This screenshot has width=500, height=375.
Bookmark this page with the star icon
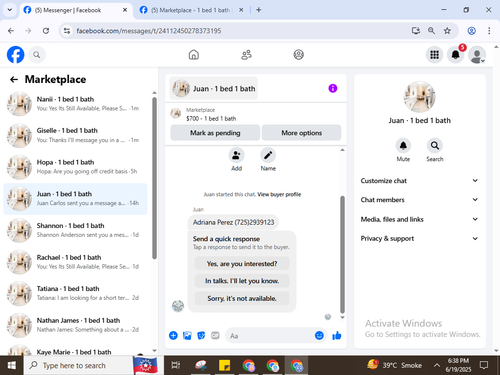click(447, 31)
